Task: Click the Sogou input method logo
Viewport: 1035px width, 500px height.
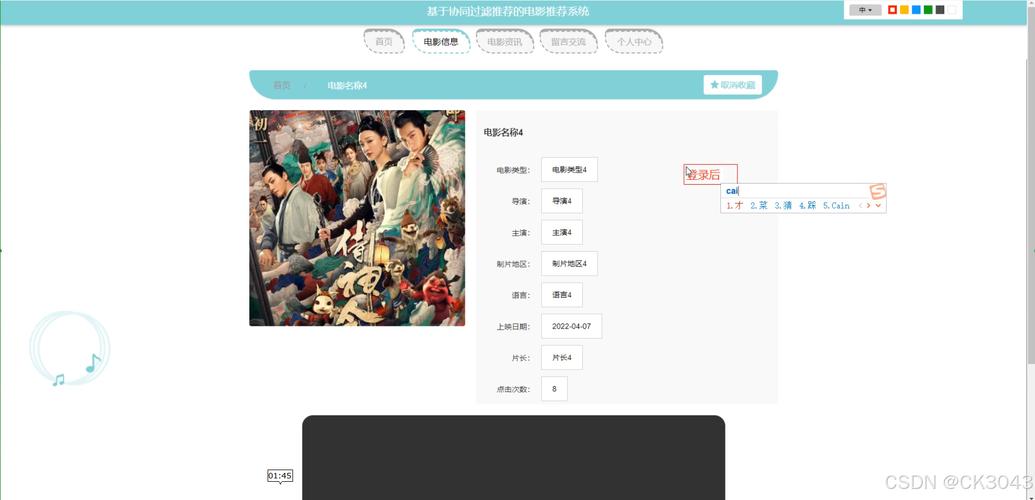Action: click(x=877, y=192)
